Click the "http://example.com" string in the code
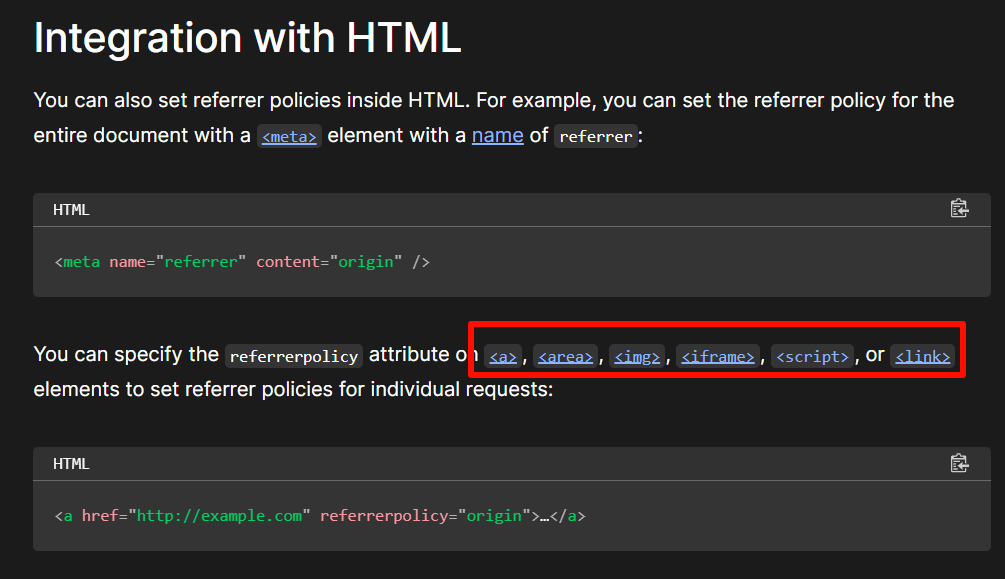This screenshot has height=579, width=1005. point(219,516)
